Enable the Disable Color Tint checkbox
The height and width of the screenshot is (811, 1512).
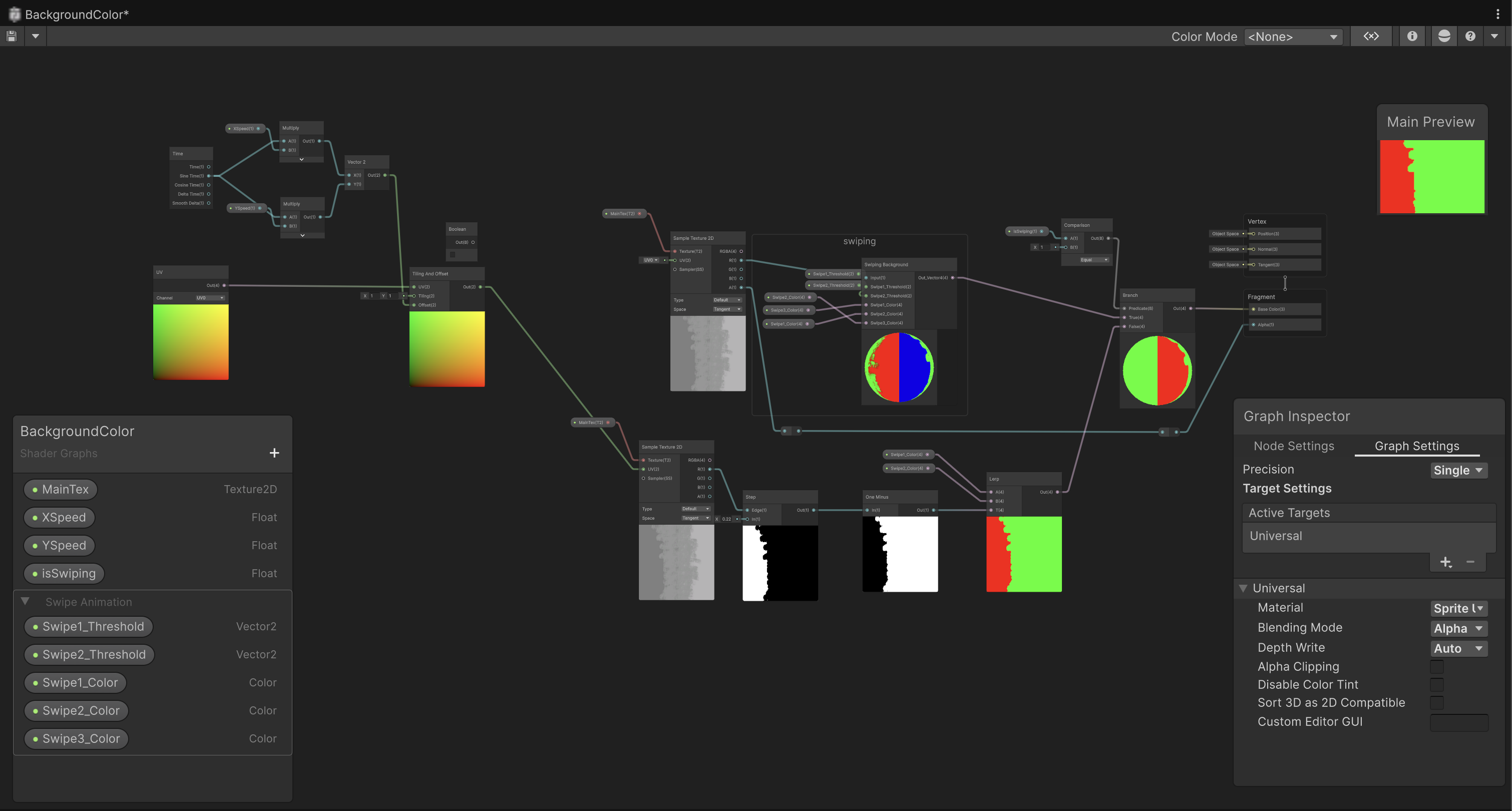point(1436,685)
